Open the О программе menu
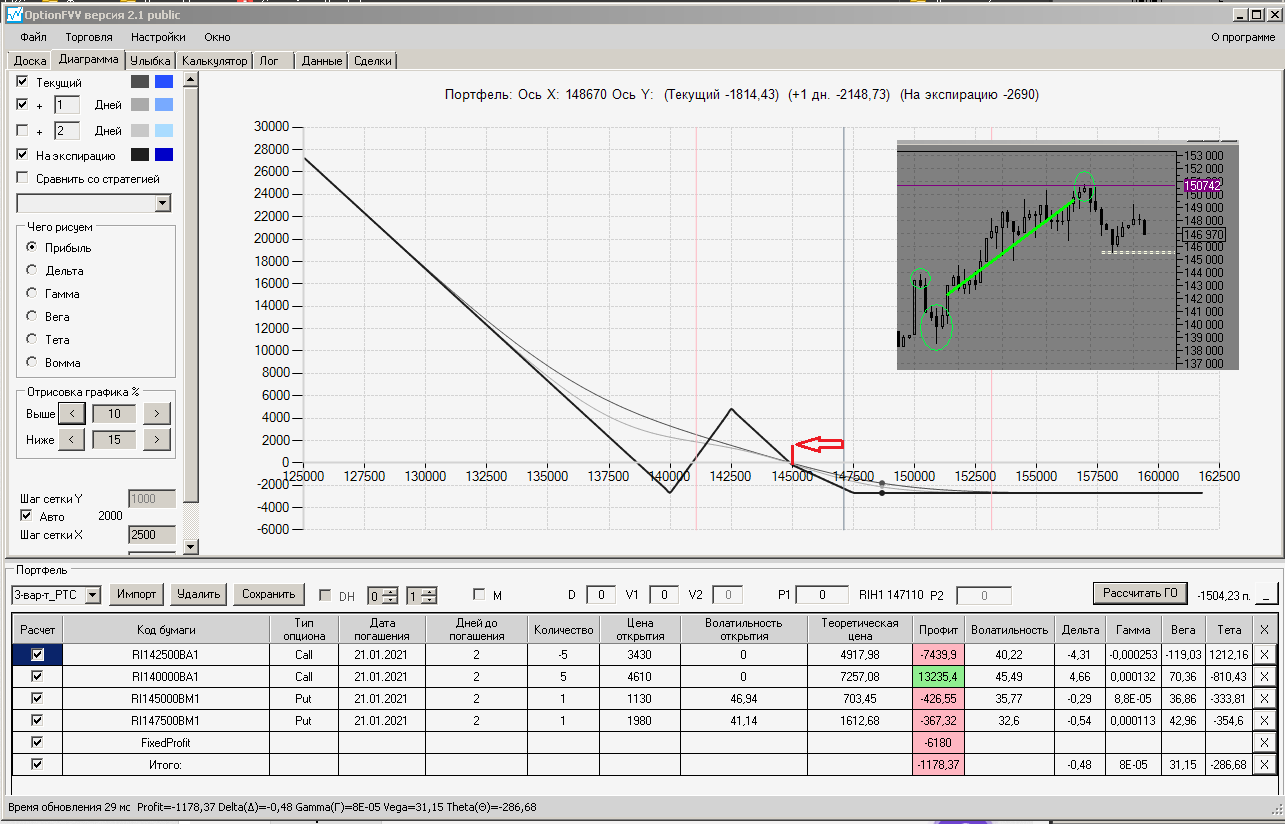The image size is (1285, 824). pos(1243,37)
